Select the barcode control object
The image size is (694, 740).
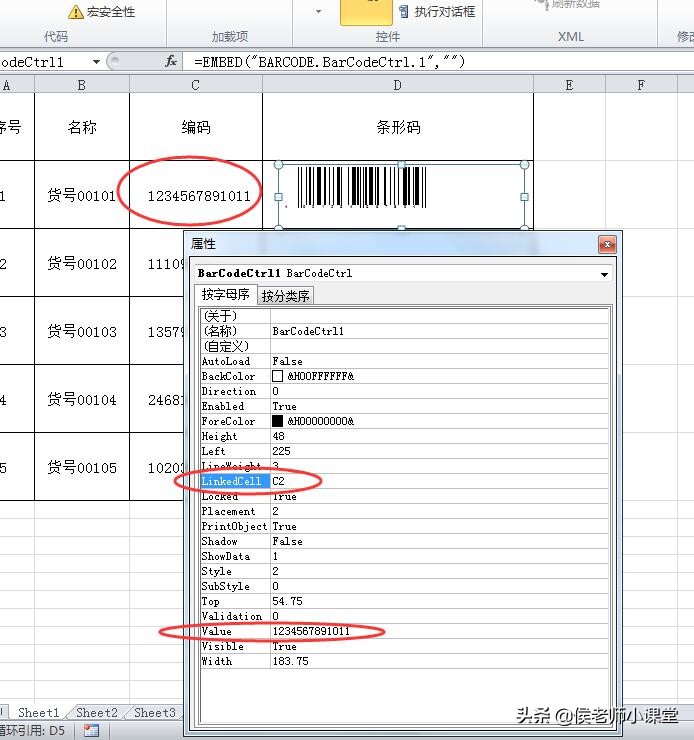(x=401, y=196)
